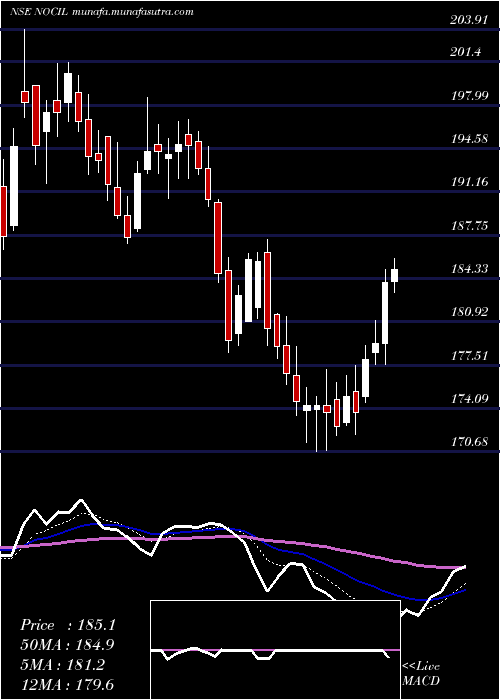The image size is (500, 700).
Task: Click the 184.33 price level label
Action: click(468, 269)
